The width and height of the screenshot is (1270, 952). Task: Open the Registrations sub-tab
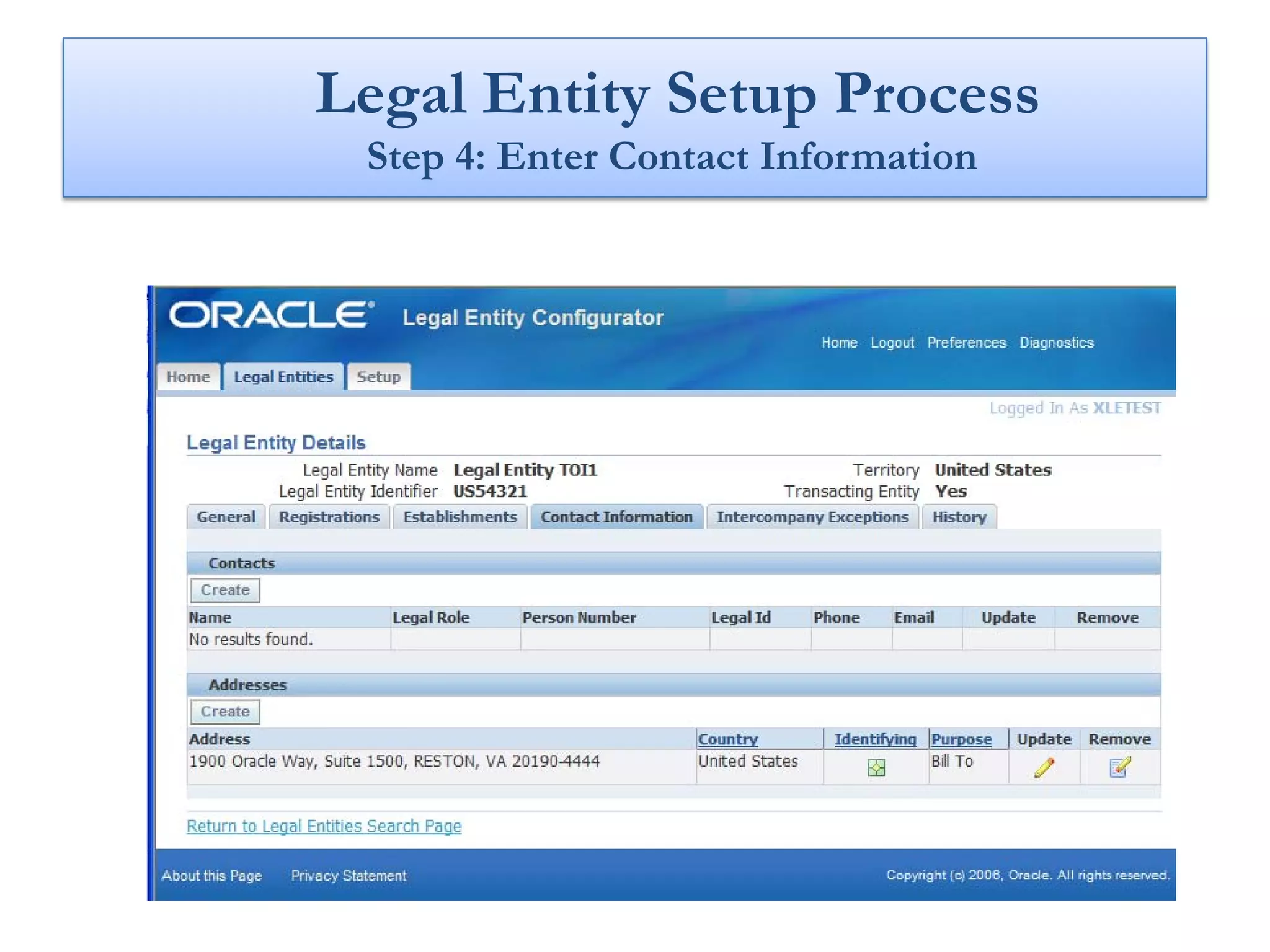pos(329,517)
